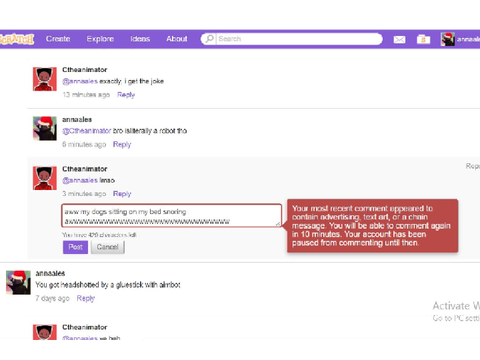Reply to the 13 minutes ago comment

(126, 95)
